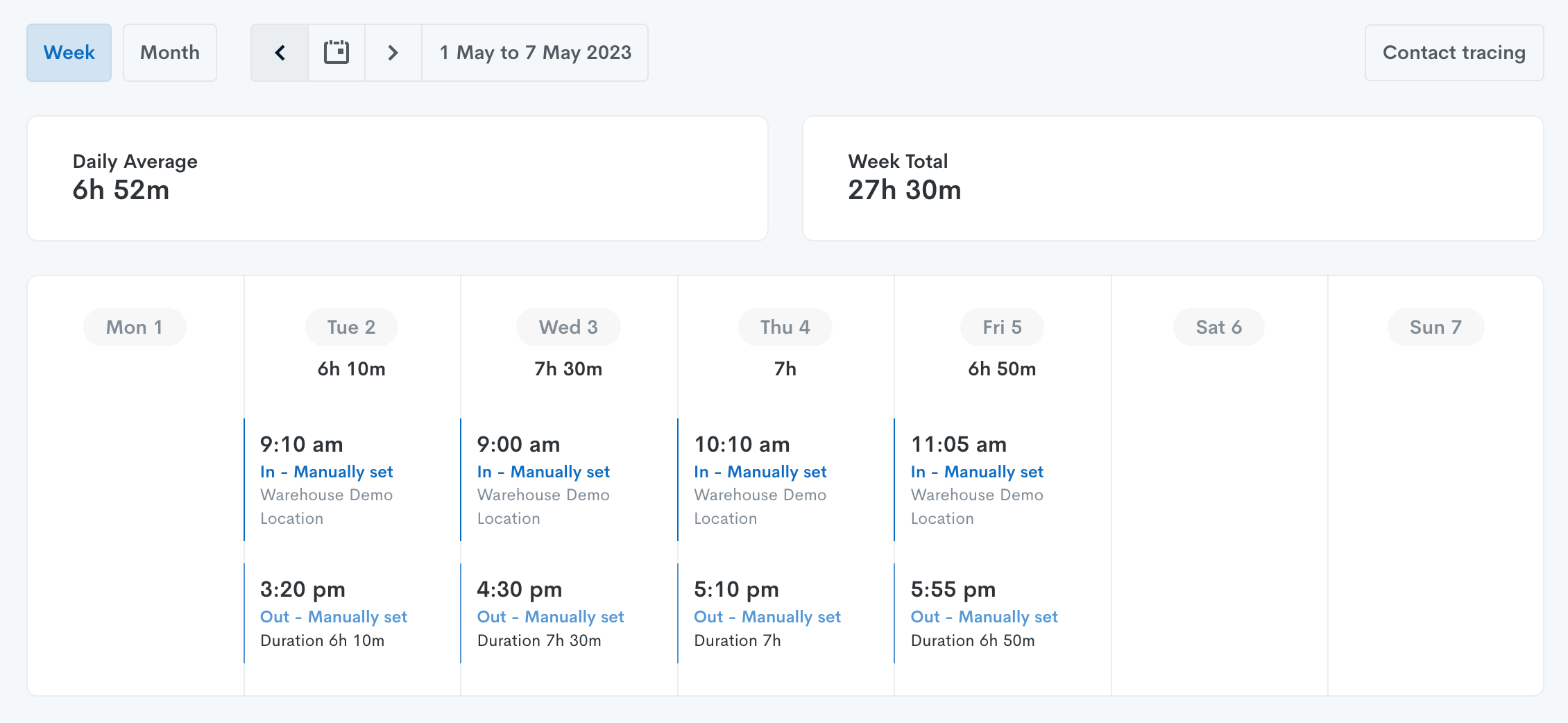
Task: Open Tuesday's 3:20 pm clock-out entry
Action: [x=333, y=614]
